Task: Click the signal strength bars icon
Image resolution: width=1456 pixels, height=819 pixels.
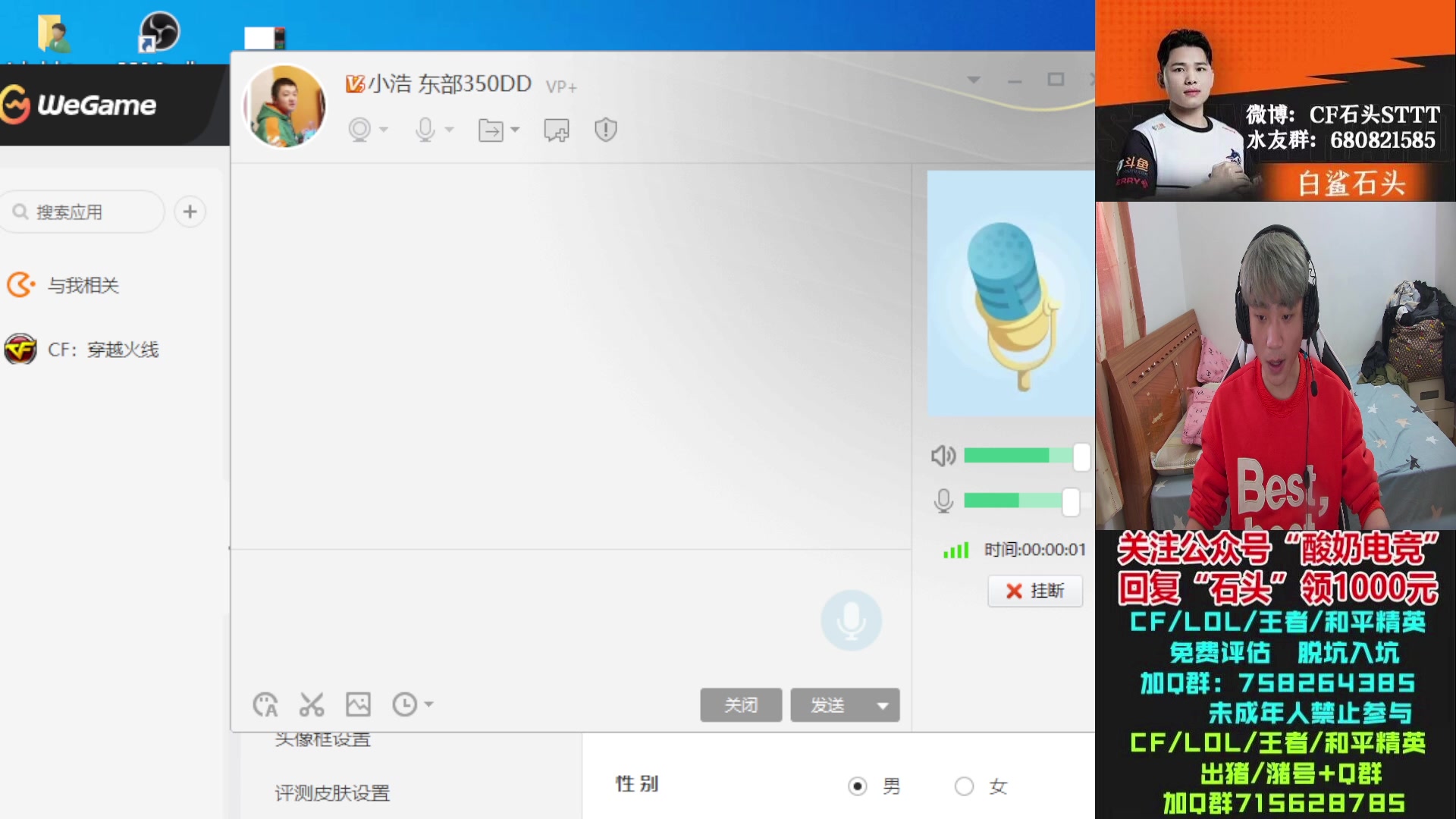Action: coord(955,550)
